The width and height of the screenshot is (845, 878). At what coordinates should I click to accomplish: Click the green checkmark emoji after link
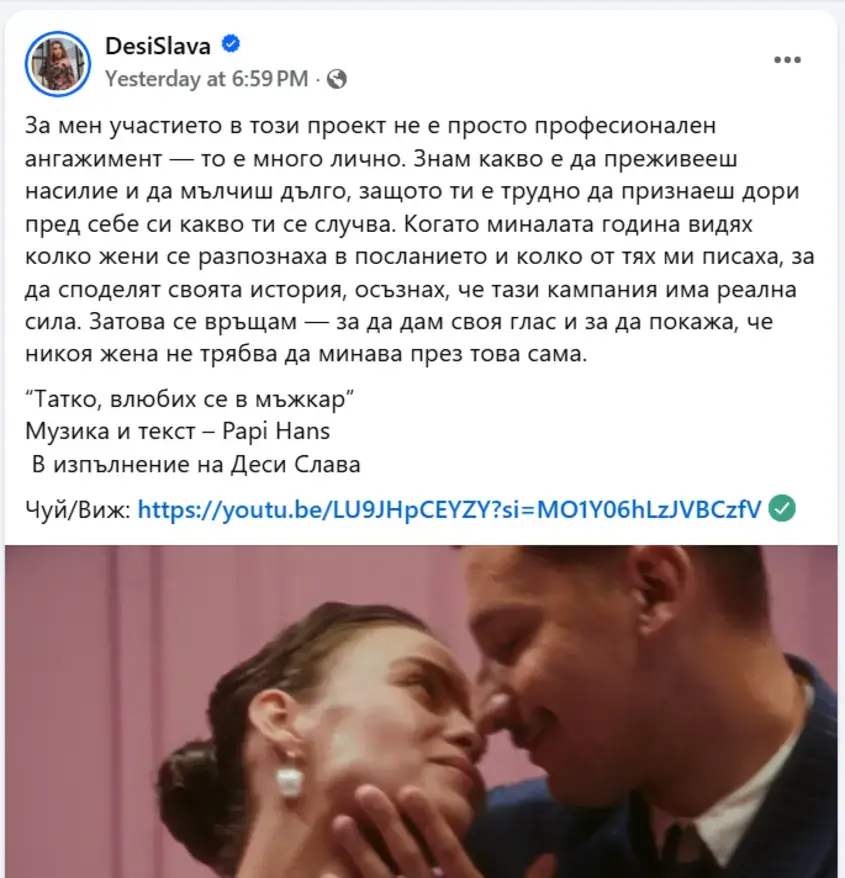pos(782,508)
